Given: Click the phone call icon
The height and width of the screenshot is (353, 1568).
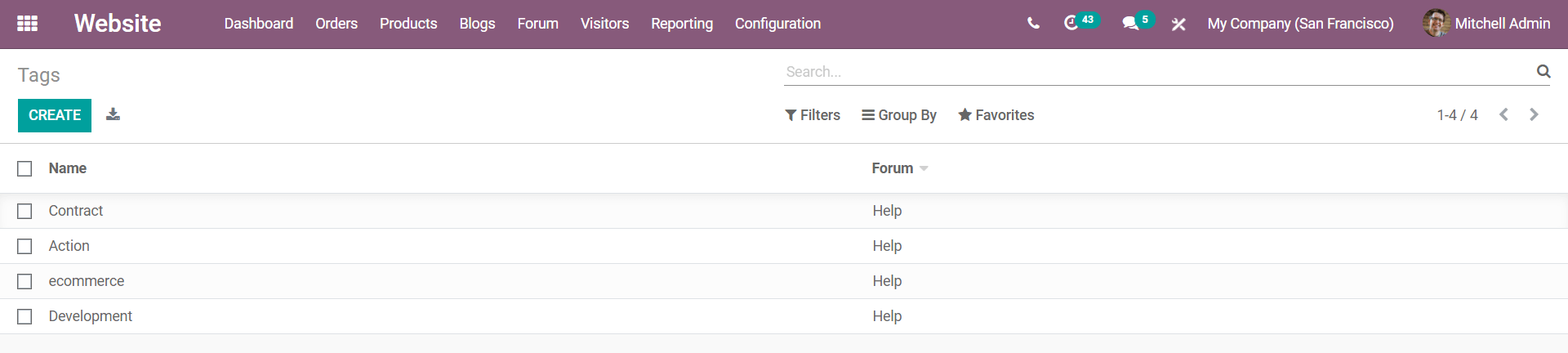Looking at the screenshot, I should tap(1033, 24).
